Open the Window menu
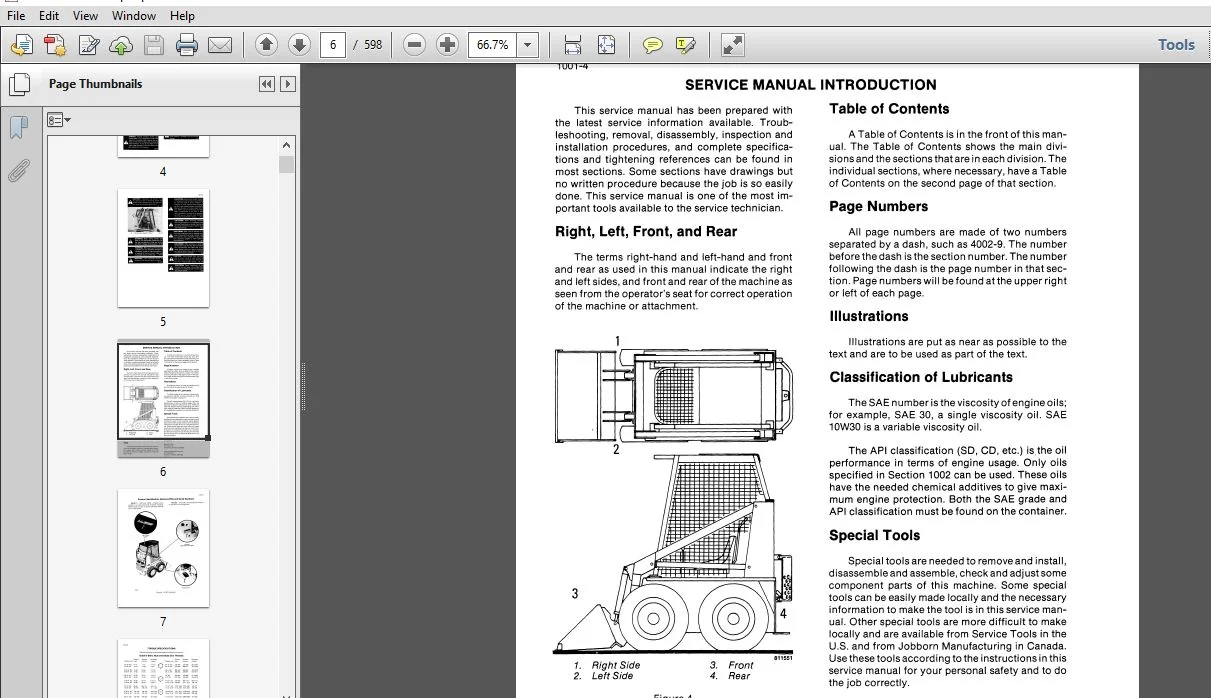Screen dimensions: 1211x698 point(134,15)
